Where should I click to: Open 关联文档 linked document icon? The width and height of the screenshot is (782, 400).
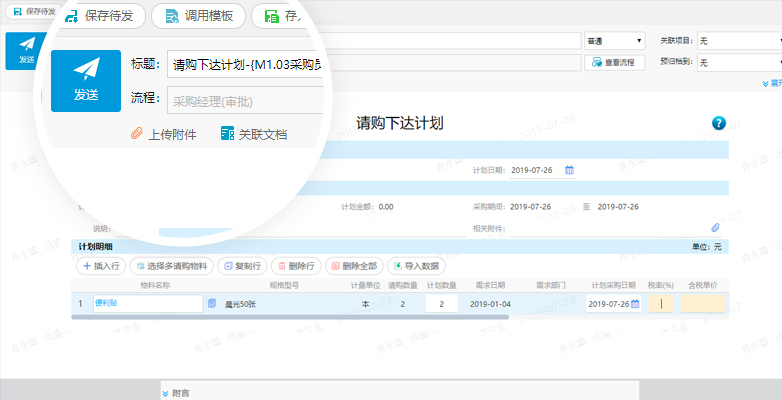point(228,134)
